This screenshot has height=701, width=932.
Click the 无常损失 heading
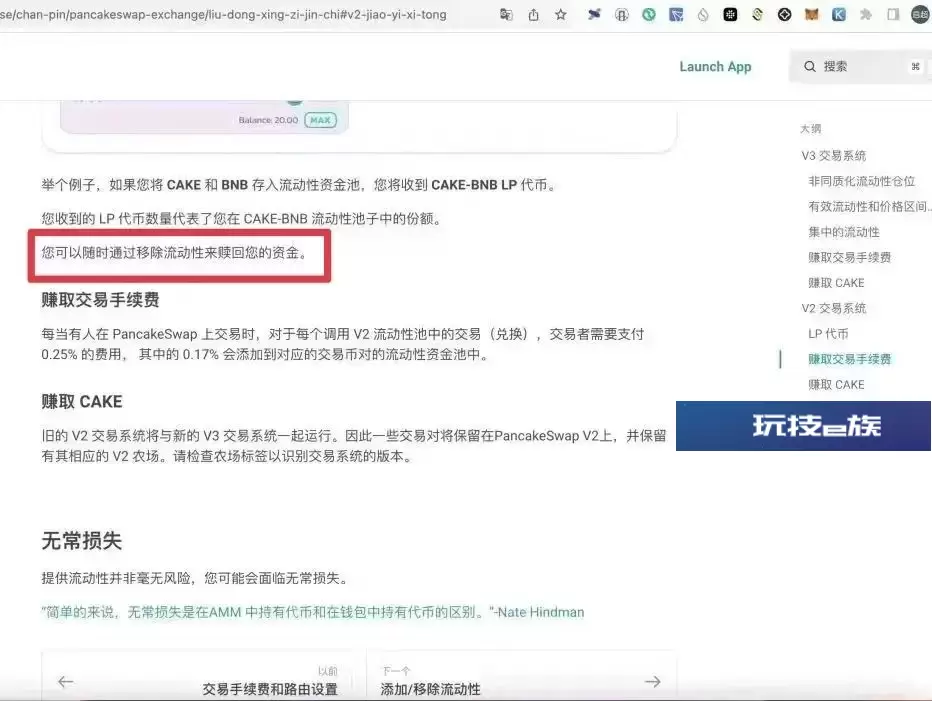81,540
